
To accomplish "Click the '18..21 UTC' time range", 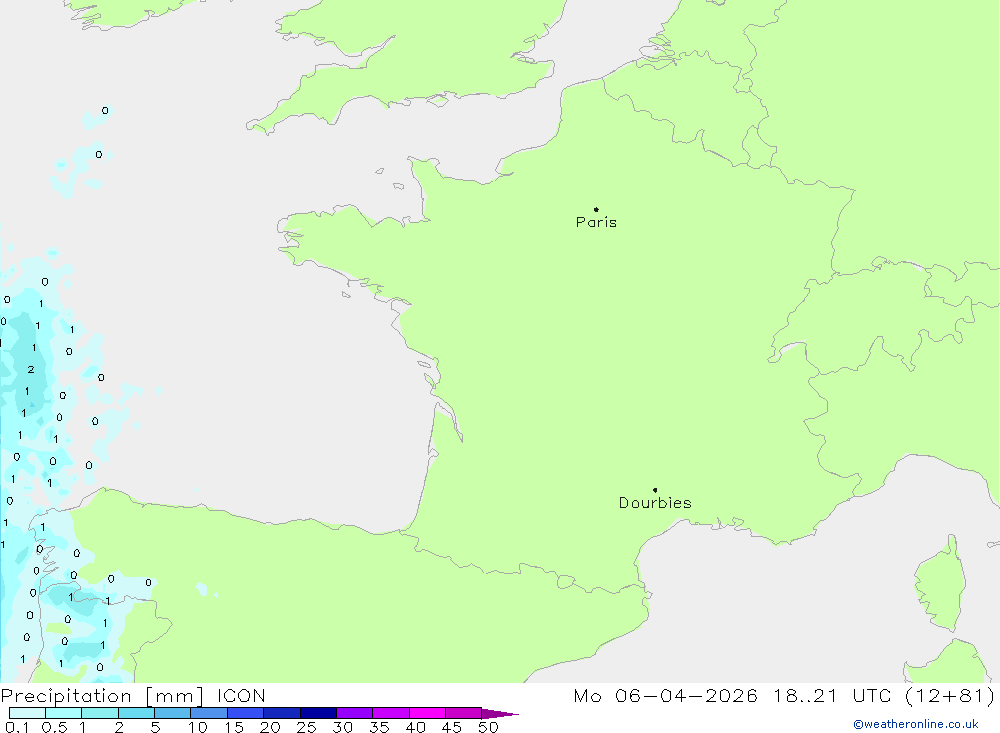I will 832,696.
